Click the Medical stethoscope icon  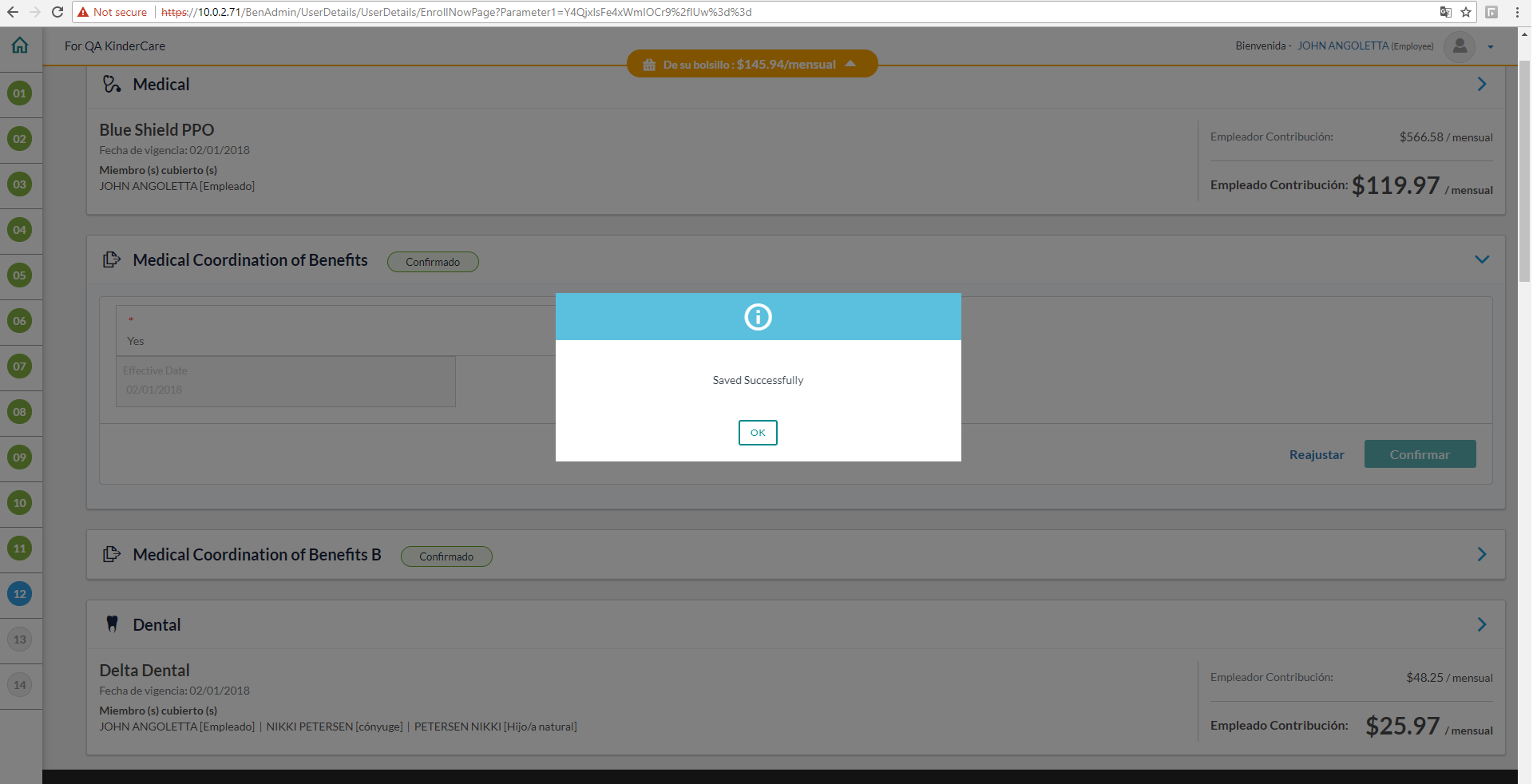[112, 85]
